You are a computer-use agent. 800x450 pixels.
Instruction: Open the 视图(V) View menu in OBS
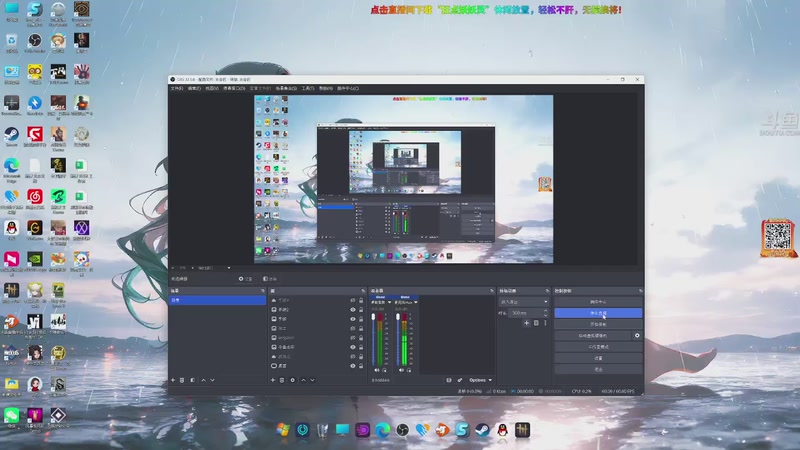pos(212,88)
